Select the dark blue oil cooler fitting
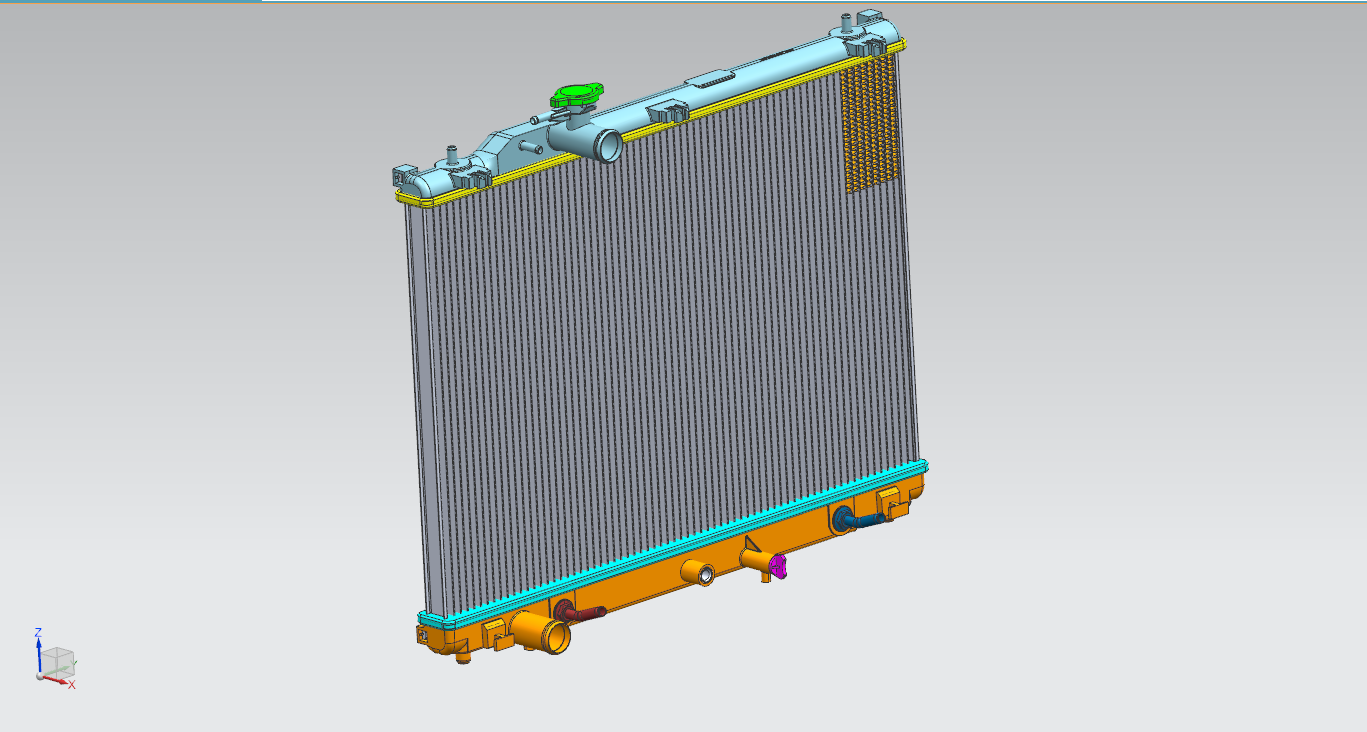Screen dimensions: 1367x732 [x=858, y=519]
